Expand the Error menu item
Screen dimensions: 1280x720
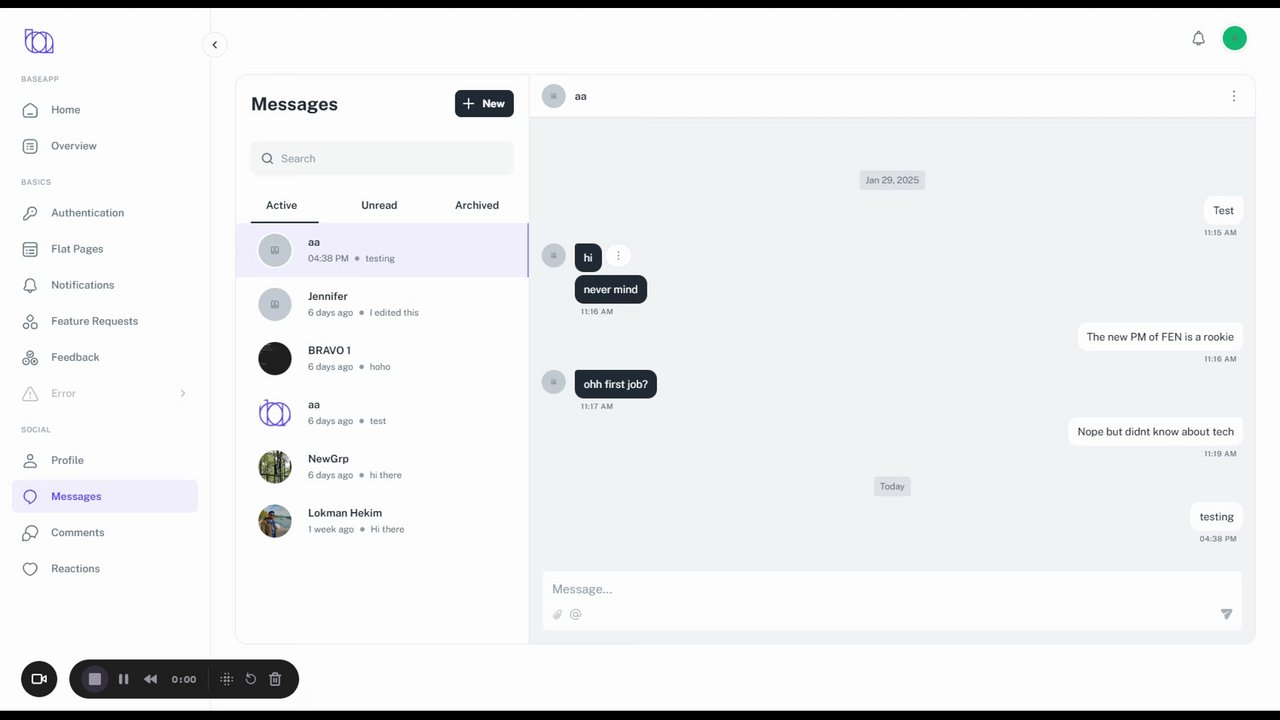(x=105, y=393)
